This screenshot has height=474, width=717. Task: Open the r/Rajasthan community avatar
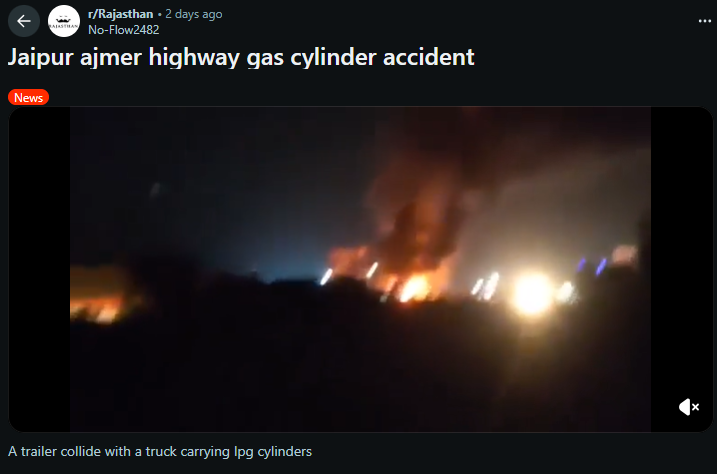pos(64,21)
